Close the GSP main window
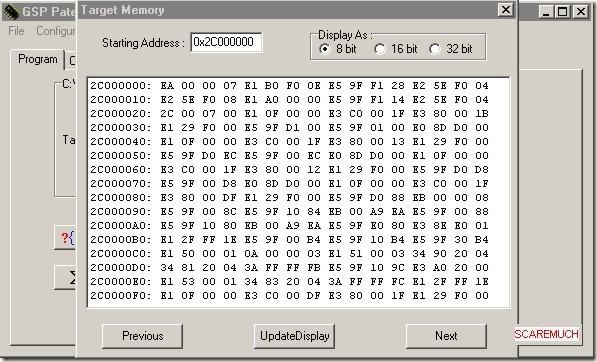 (581, 11)
